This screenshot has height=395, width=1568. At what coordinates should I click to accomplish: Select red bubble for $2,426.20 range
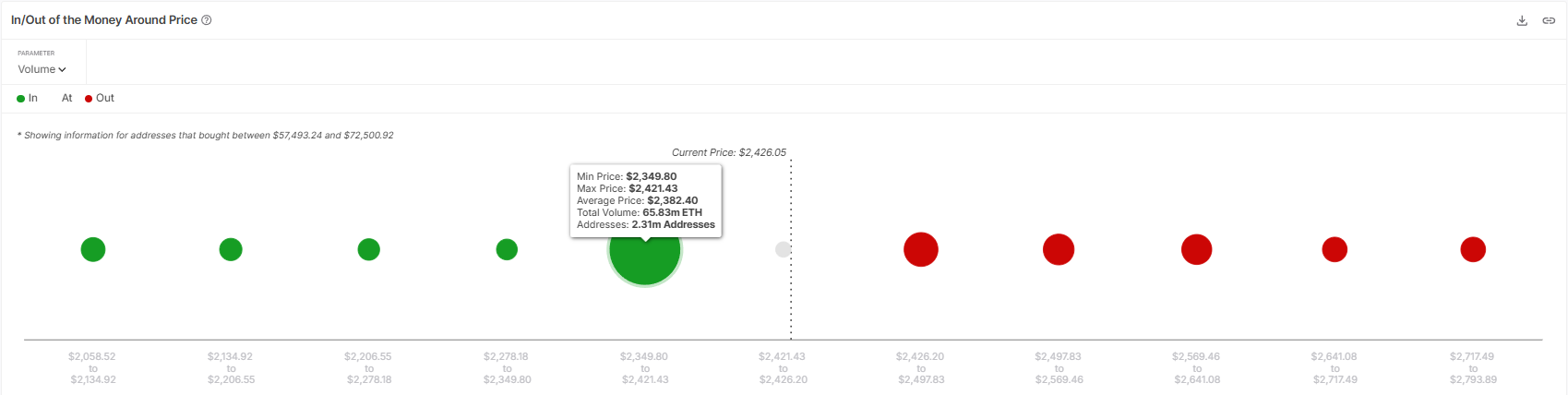pyautogui.click(x=921, y=249)
